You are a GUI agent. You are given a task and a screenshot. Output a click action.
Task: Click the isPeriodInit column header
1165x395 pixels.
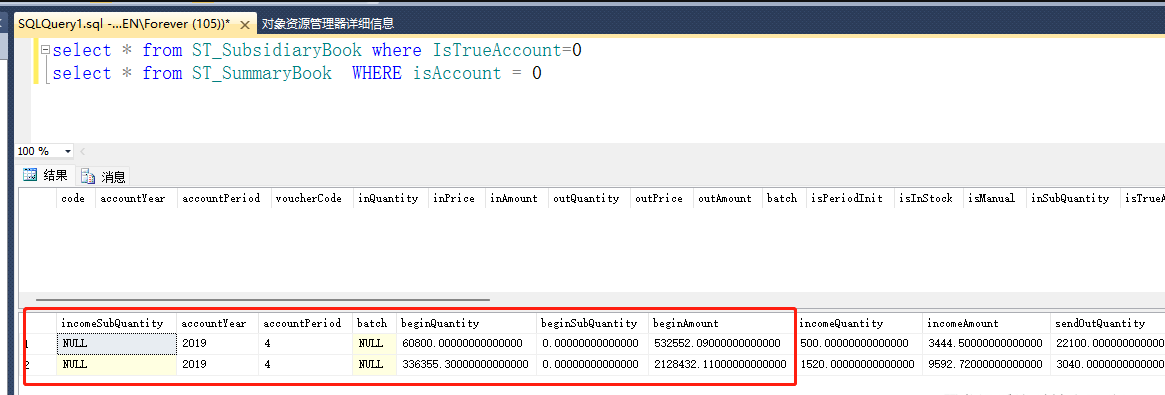click(849, 198)
